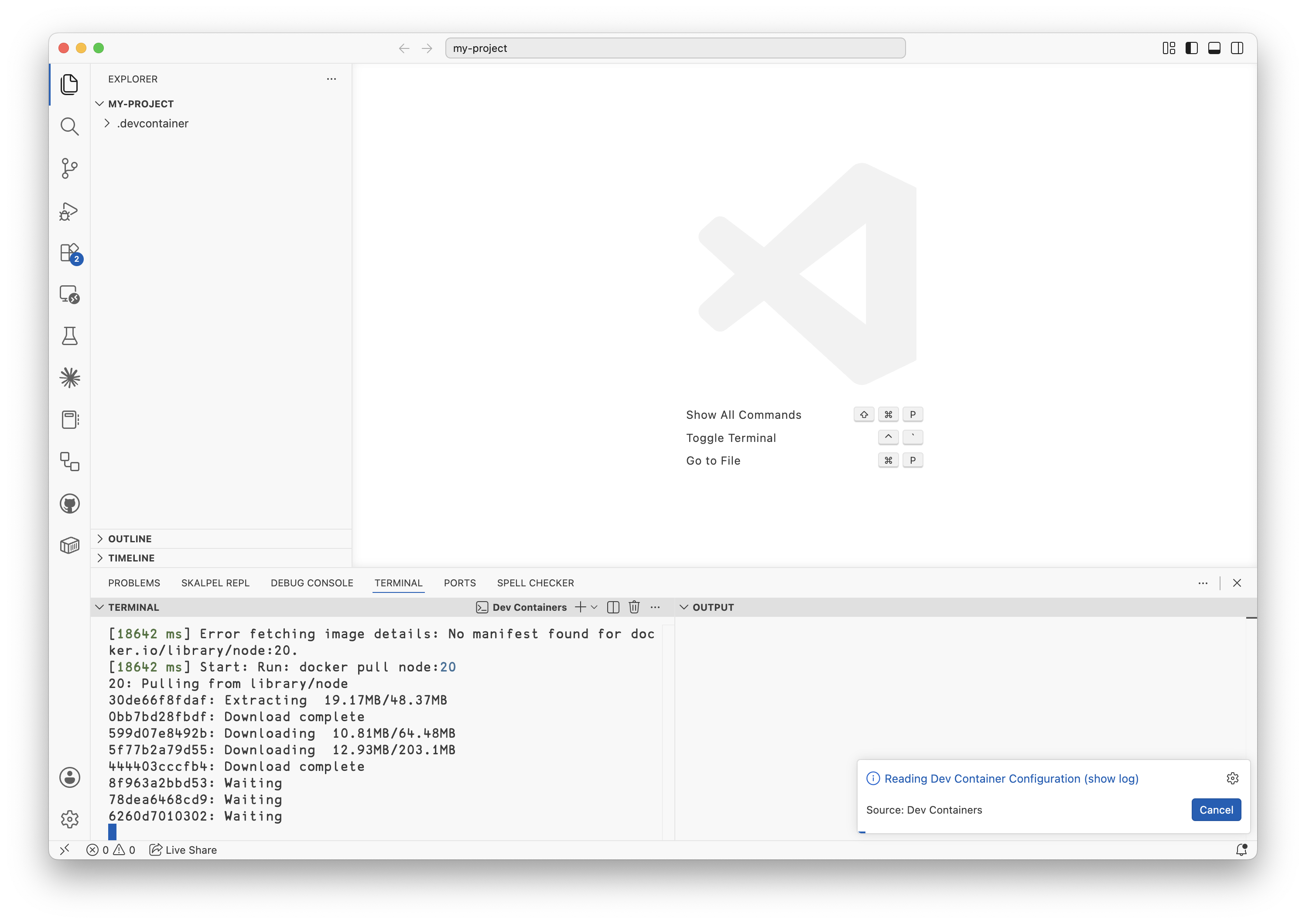Click Live Share in status bar
Image resolution: width=1306 pixels, height=924 pixels.
point(183,850)
